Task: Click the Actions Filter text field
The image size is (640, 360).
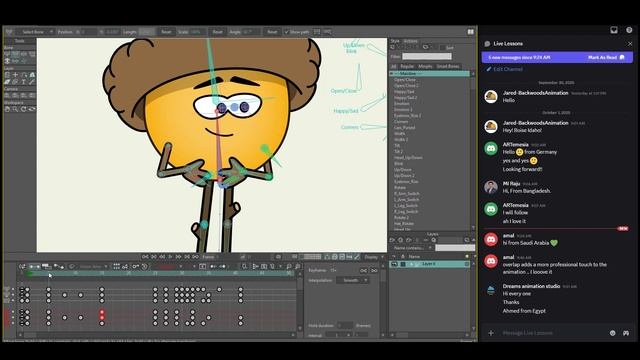Action: [427, 57]
